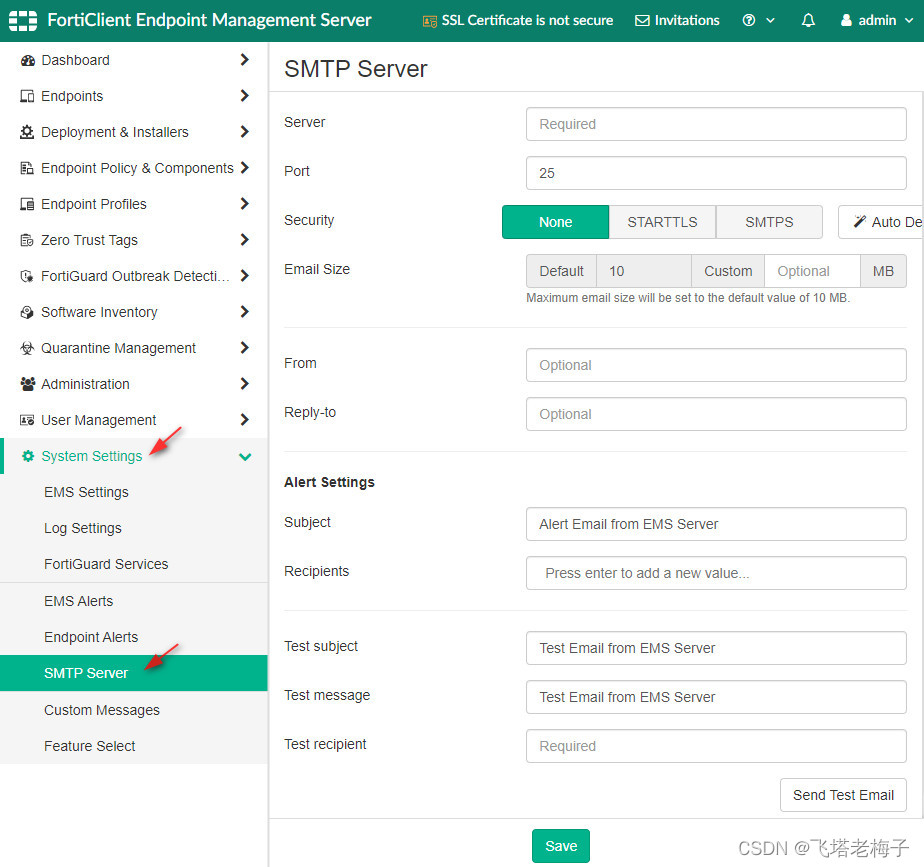Open Custom Messages submenu item
This screenshot has height=867, width=924.
(101, 710)
